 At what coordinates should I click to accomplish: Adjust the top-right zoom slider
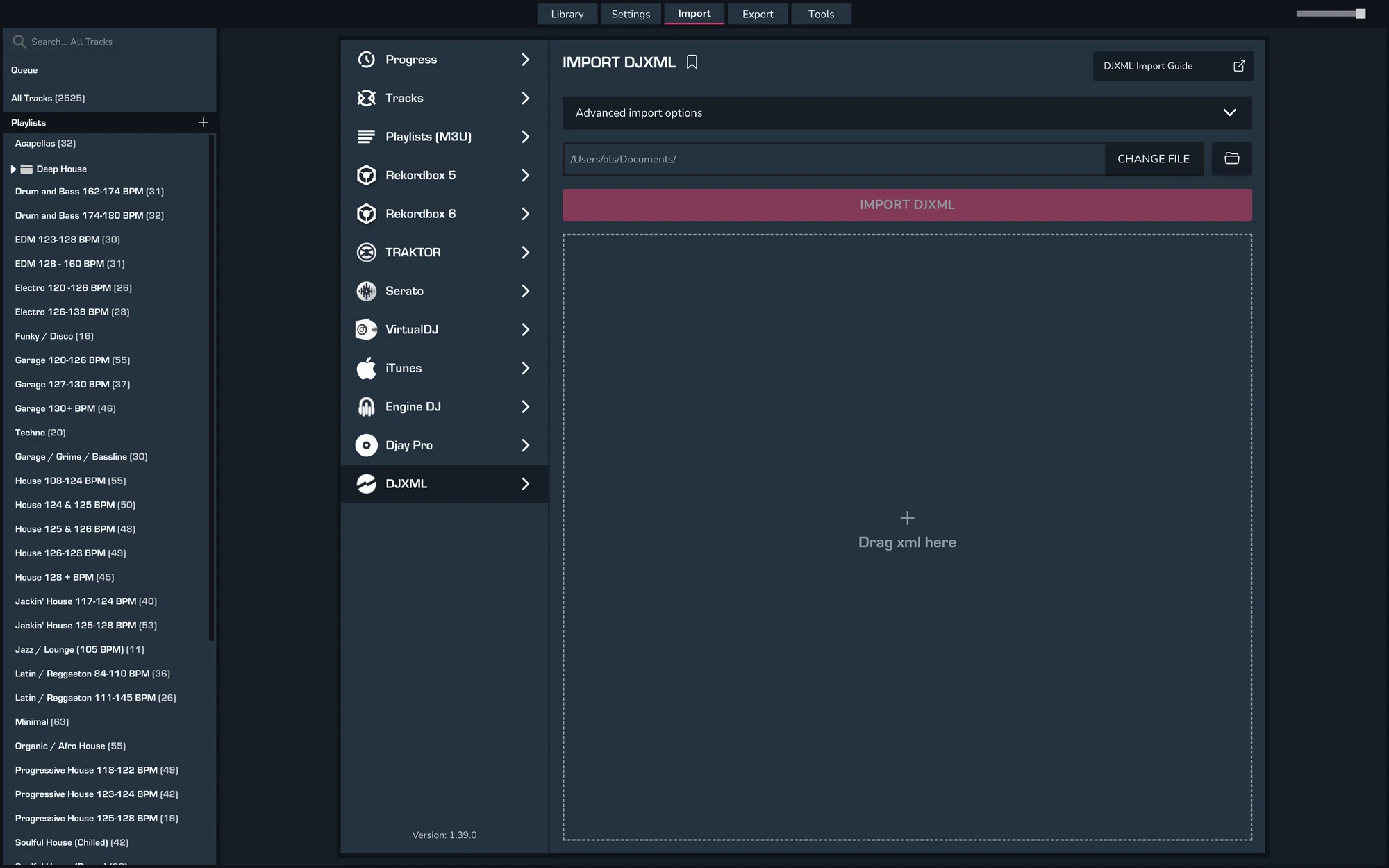[1360, 14]
